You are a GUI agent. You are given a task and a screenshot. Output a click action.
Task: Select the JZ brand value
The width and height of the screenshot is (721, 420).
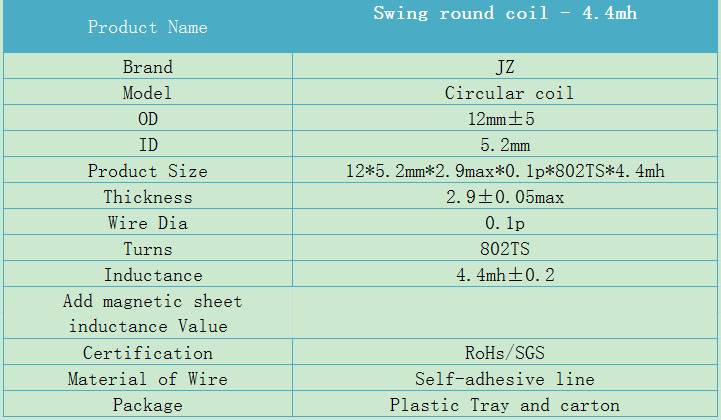pos(505,67)
